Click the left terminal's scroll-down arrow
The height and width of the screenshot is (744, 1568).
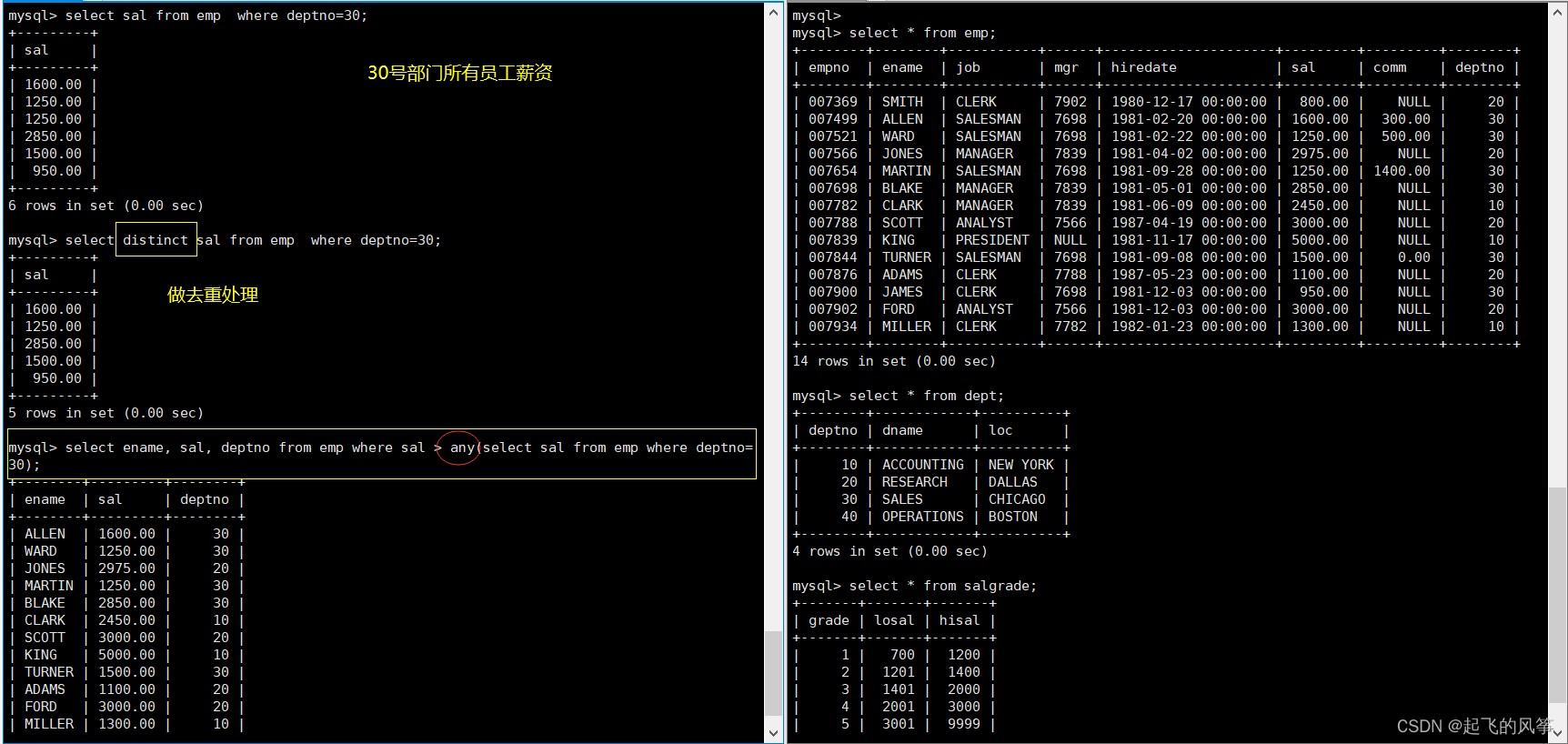point(773,733)
